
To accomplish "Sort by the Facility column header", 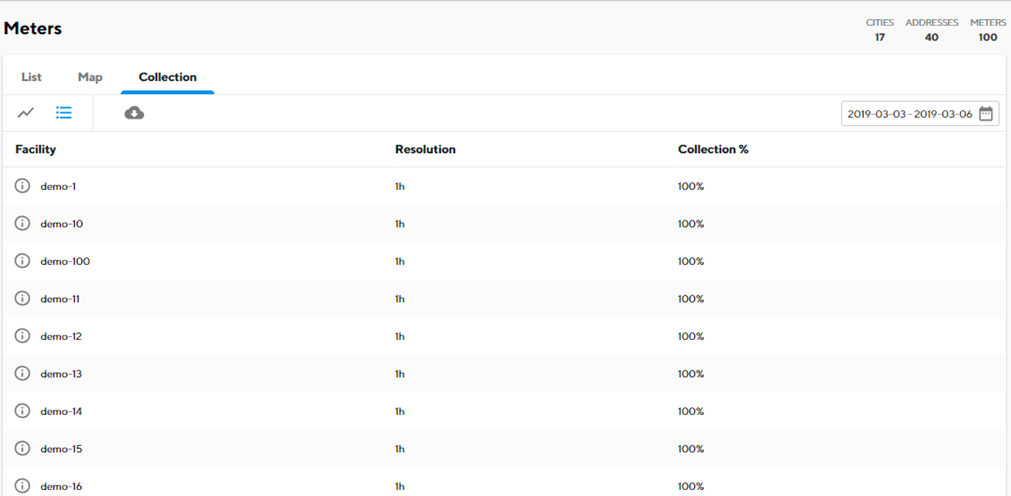I will point(35,149).
